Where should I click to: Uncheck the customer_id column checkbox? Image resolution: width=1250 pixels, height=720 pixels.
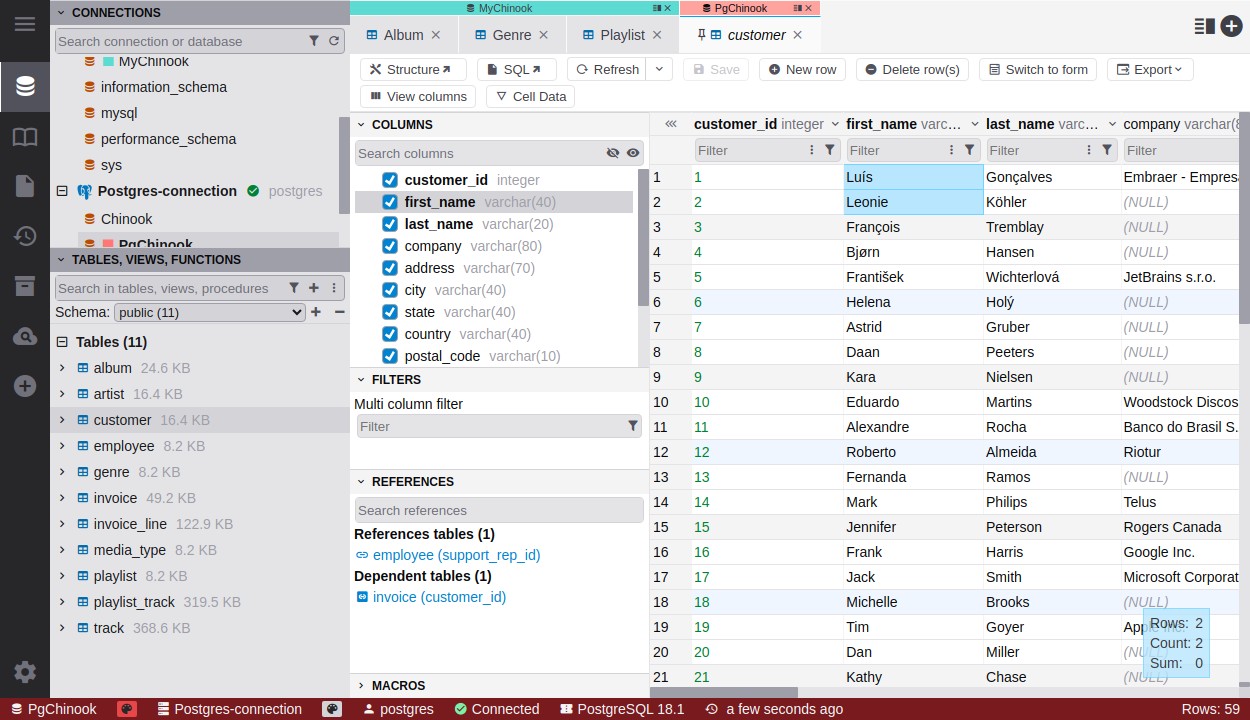click(x=390, y=180)
